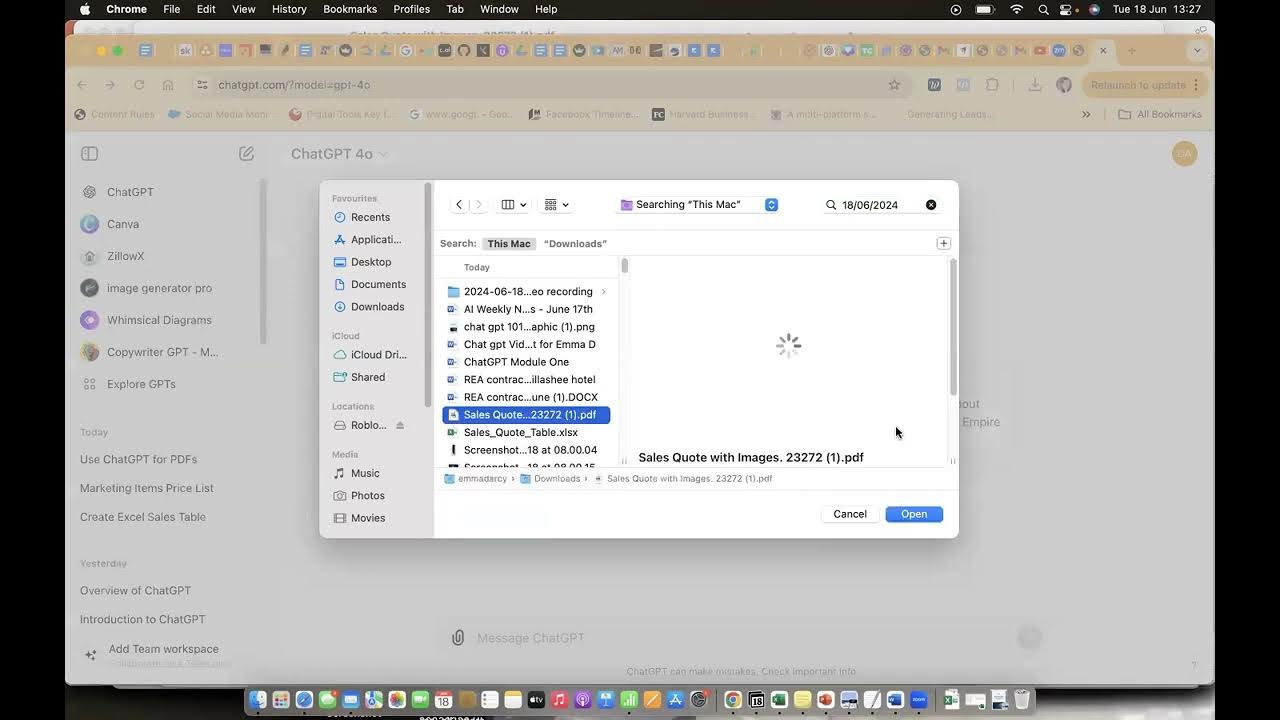1280x720 pixels.
Task: Go back in the file dialog
Action: point(459,205)
